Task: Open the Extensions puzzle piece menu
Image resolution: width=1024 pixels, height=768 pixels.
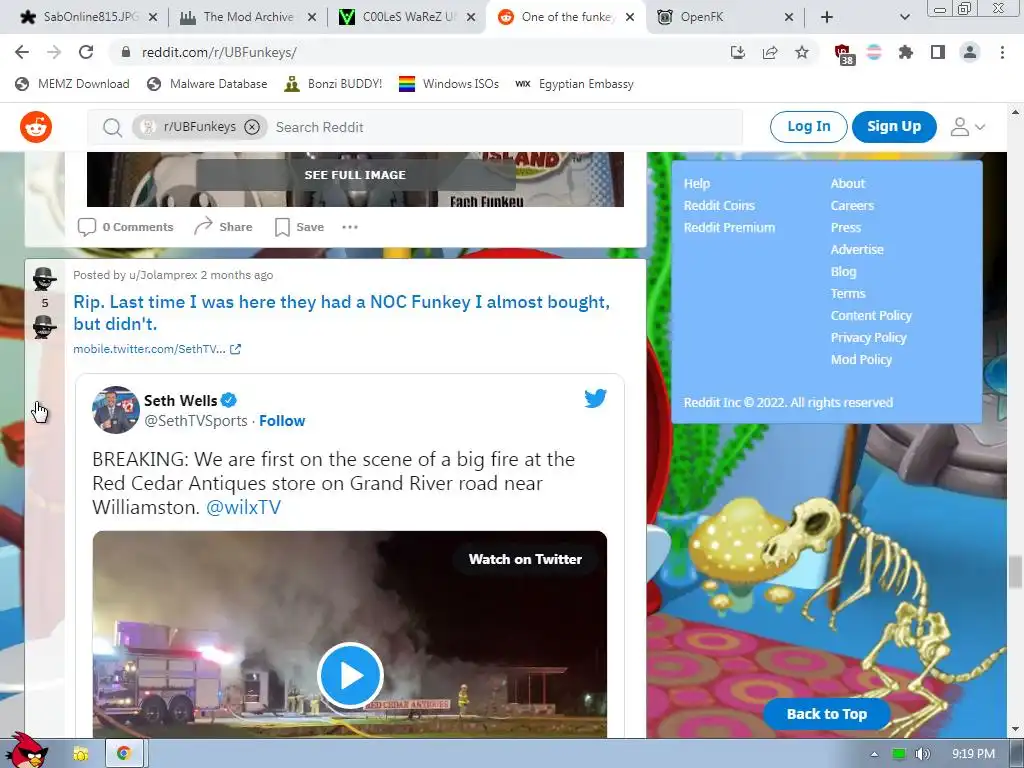Action: pyautogui.click(x=906, y=52)
